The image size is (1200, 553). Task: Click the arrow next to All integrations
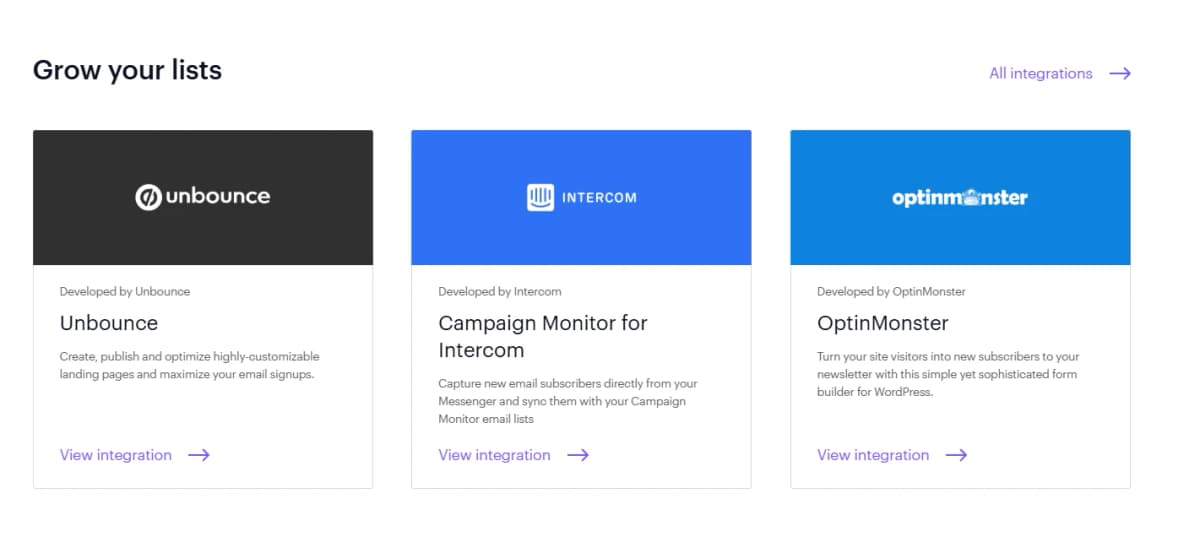coord(1120,73)
